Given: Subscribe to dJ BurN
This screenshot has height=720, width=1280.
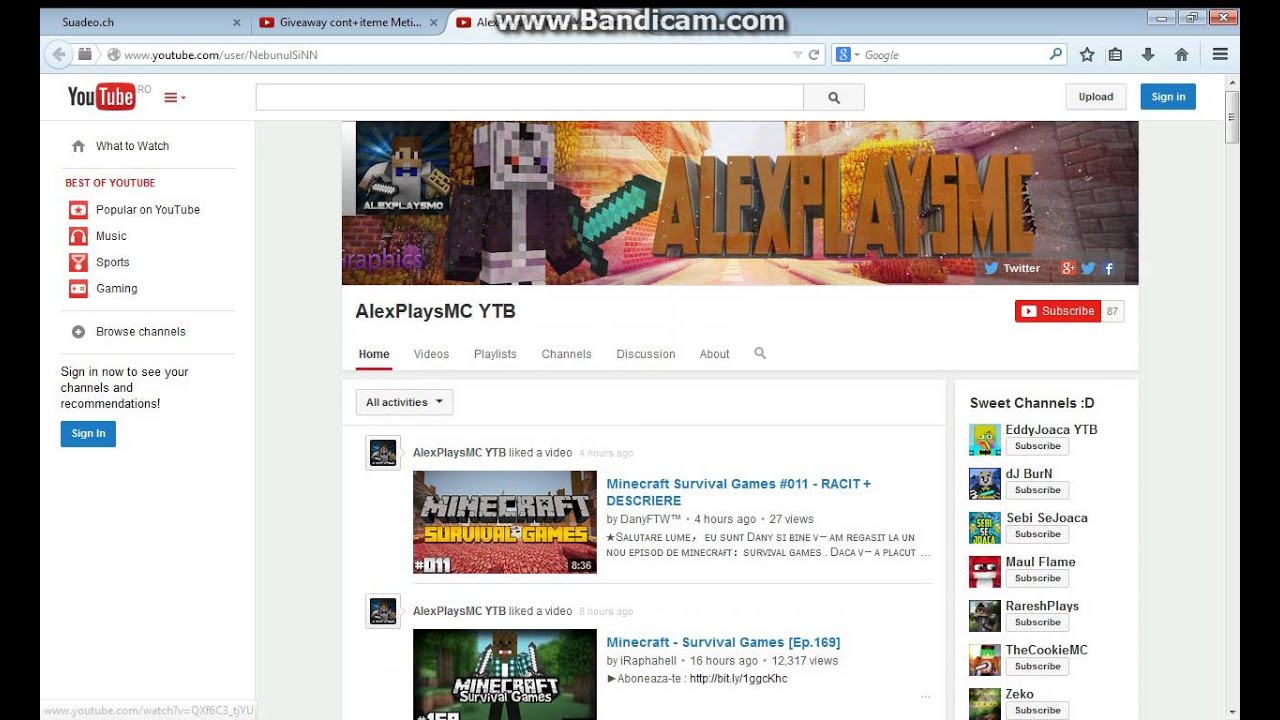Looking at the screenshot, I should click(1037, 490).
